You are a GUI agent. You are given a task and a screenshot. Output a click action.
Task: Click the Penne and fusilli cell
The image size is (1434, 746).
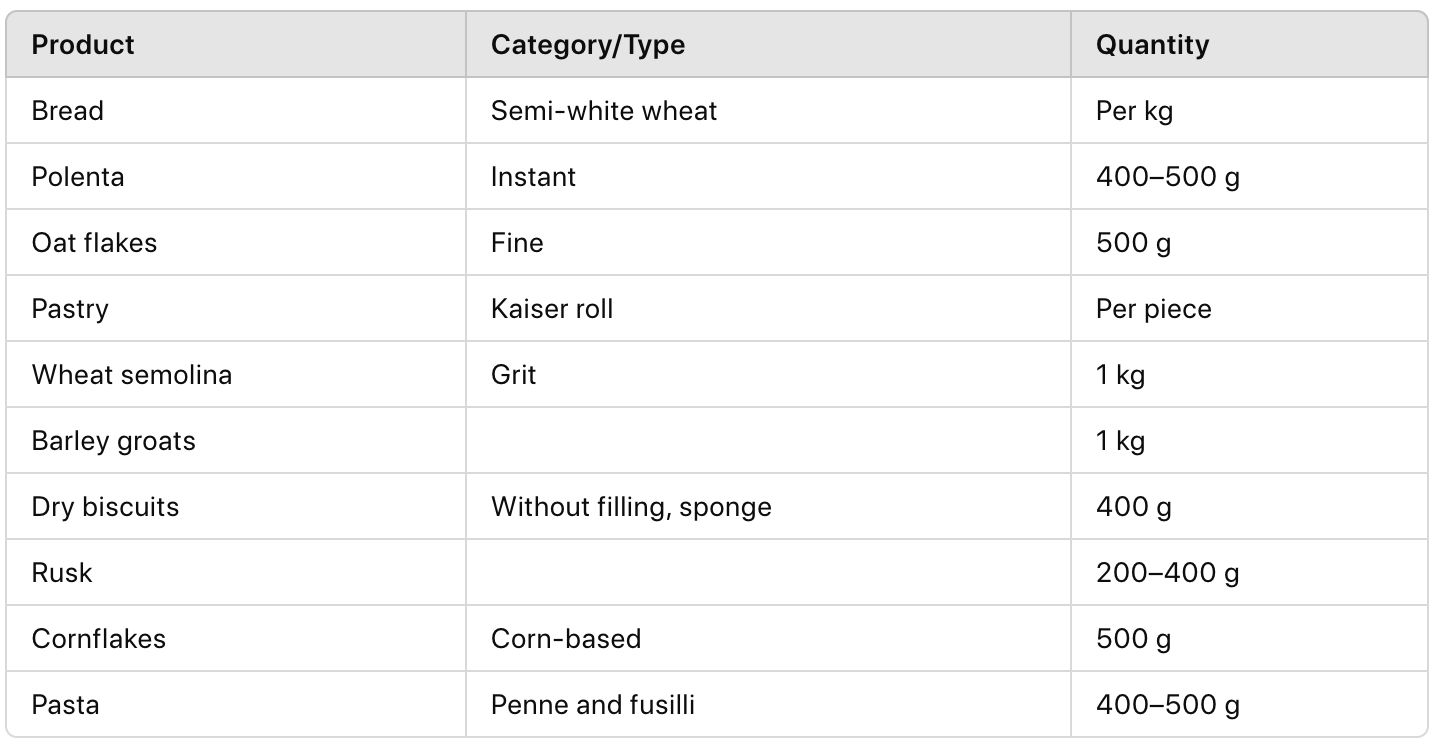[x=592, y=705]
